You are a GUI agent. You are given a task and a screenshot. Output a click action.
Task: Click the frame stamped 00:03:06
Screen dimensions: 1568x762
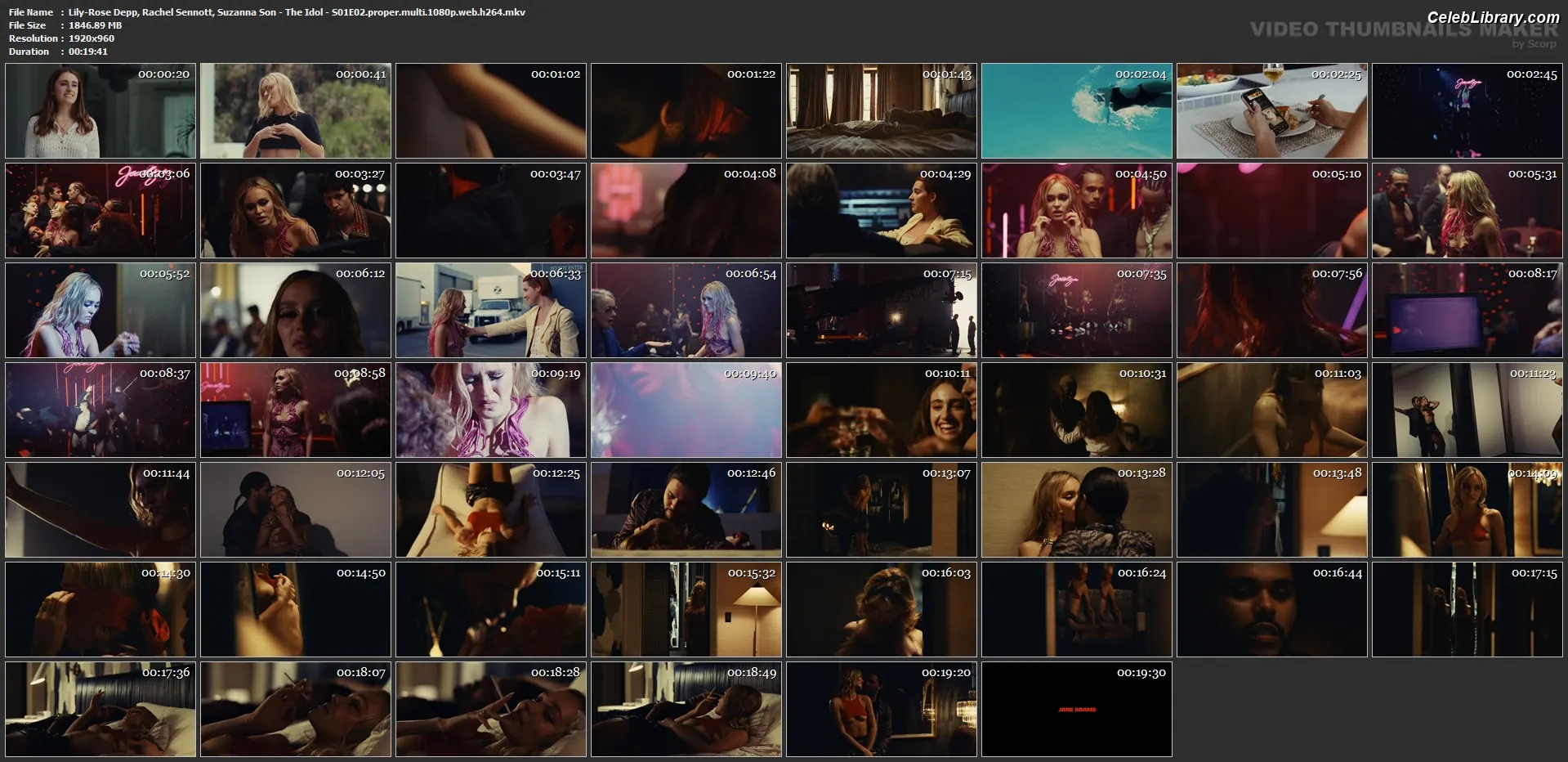click(101, 210)
